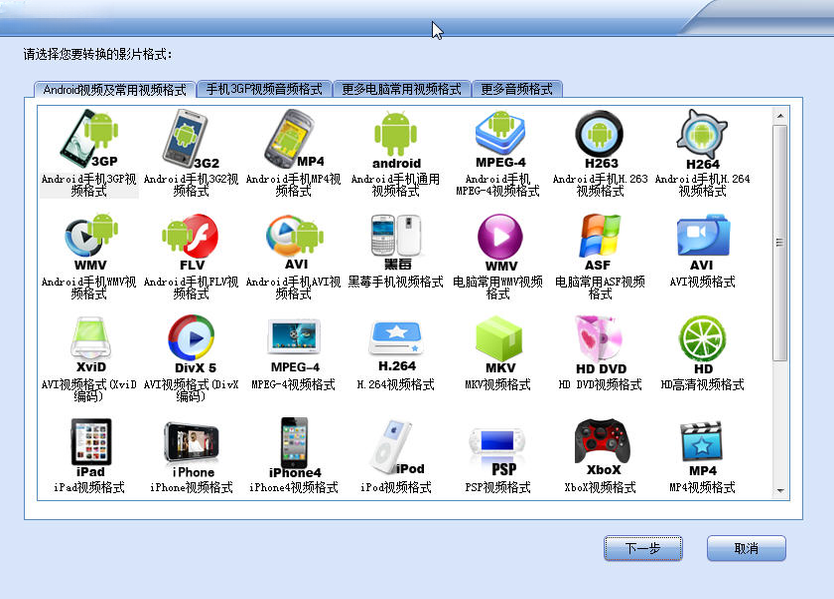
Task: Switch to 更多电脑常用视频格式 tab
Action: coord(402,89)
